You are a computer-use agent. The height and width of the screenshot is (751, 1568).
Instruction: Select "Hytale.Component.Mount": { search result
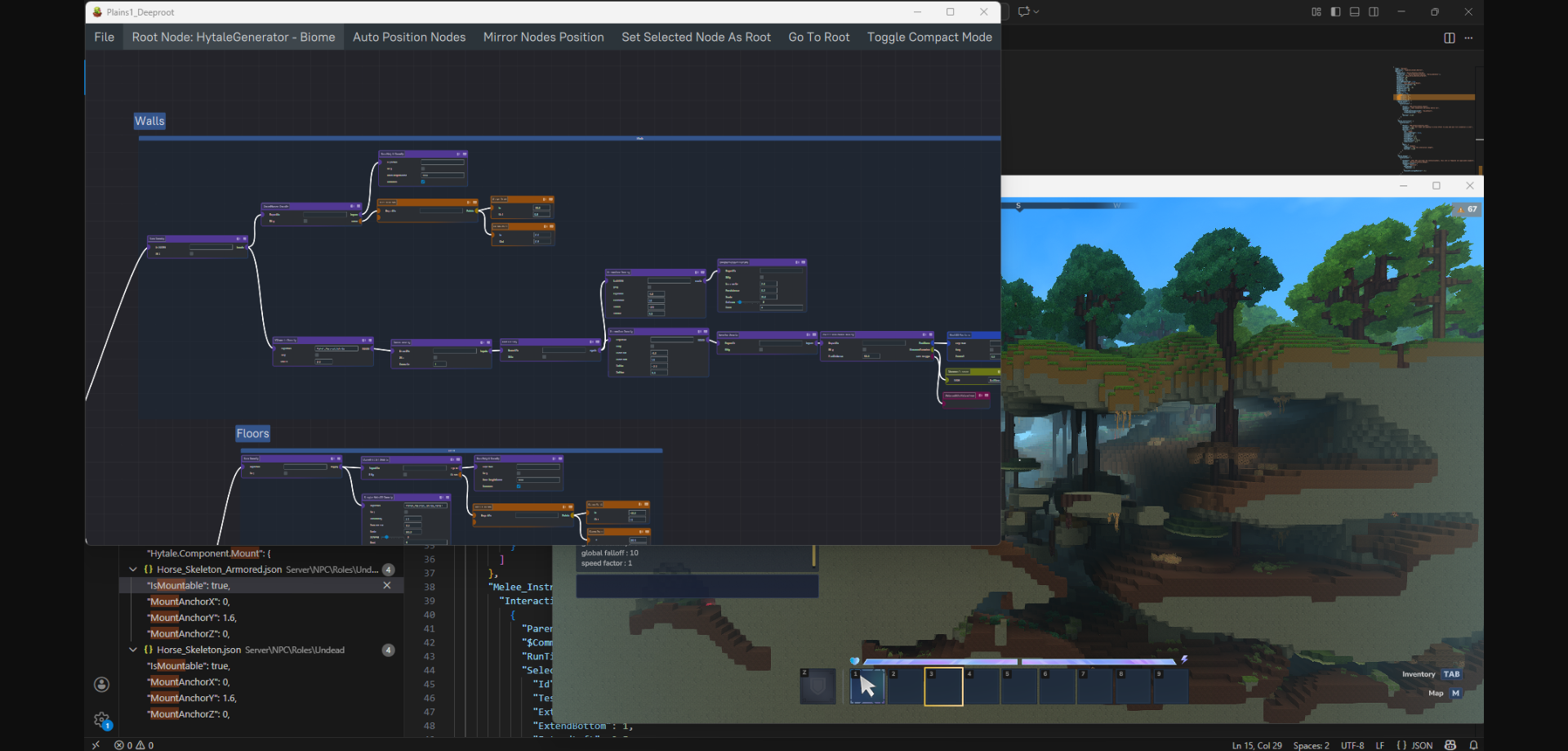208,553
